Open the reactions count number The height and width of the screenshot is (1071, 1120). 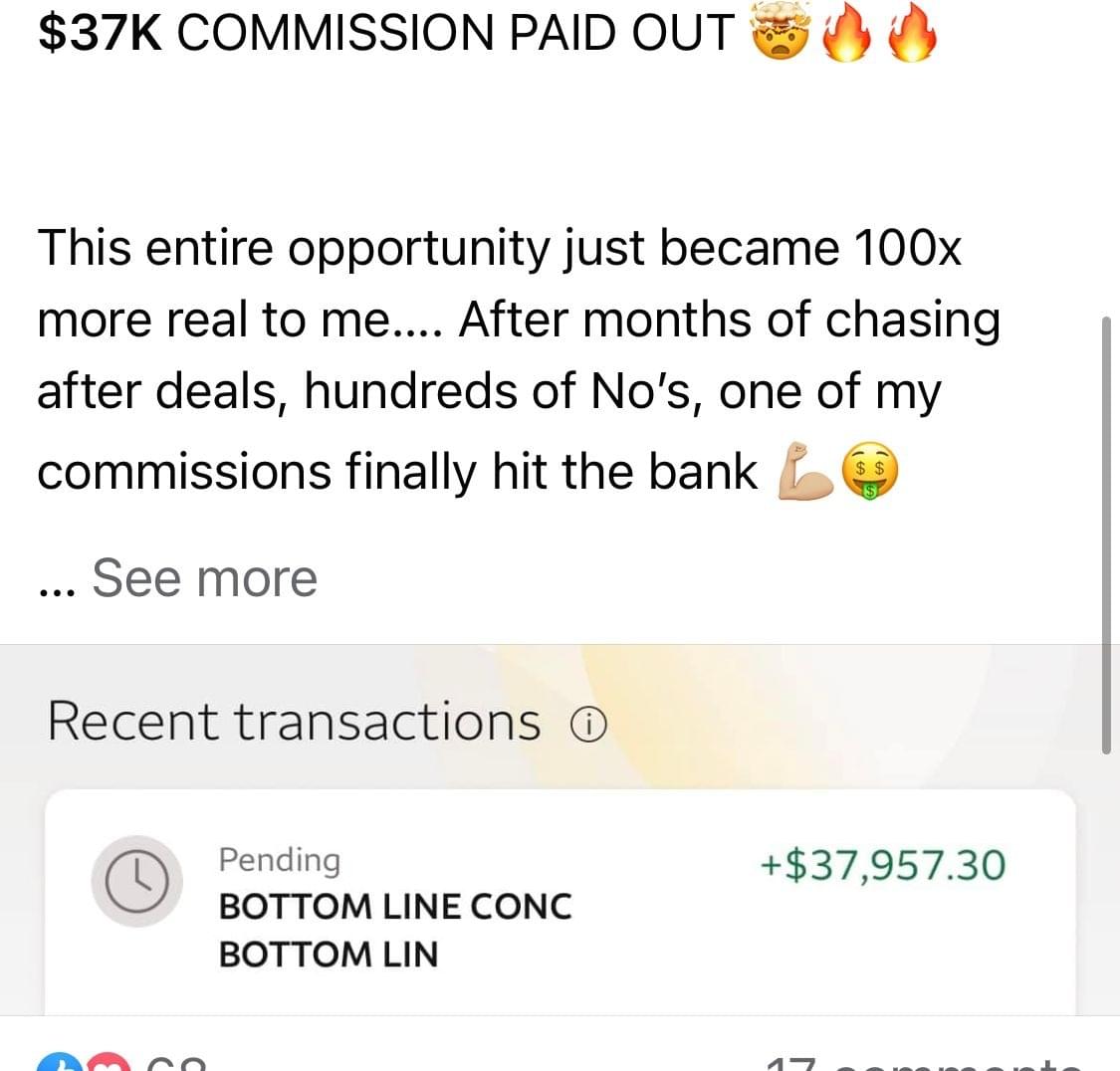[x=176, y=1064]
